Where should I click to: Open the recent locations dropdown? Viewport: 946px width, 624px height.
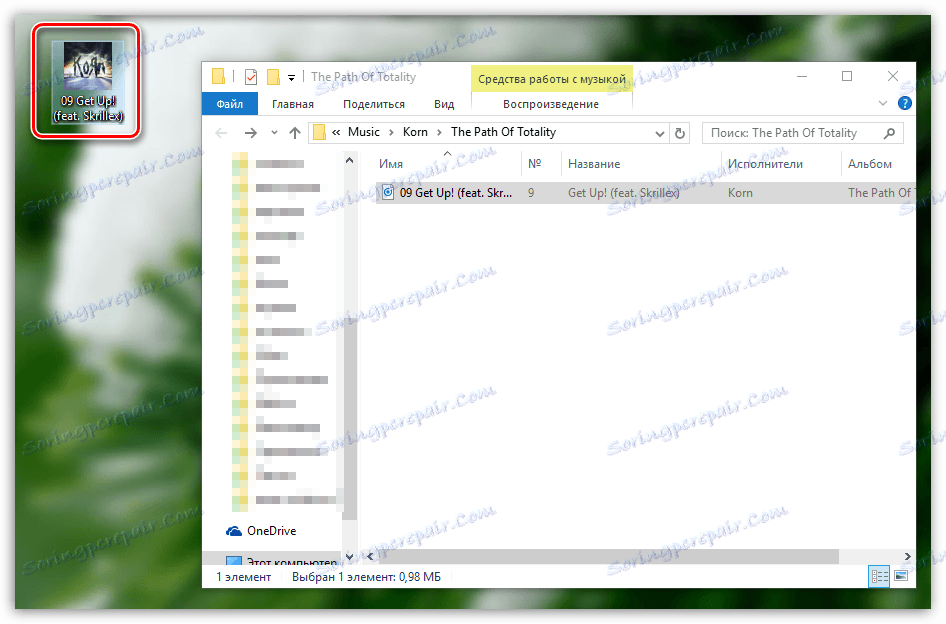pyautogui.click(x=274, y=133)
